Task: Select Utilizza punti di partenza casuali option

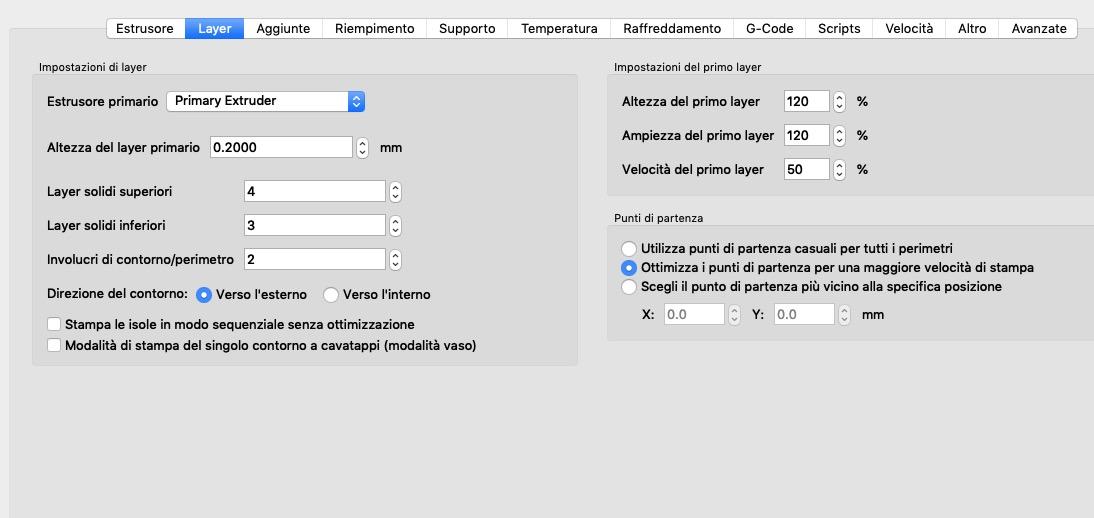Action: [628, 248]
